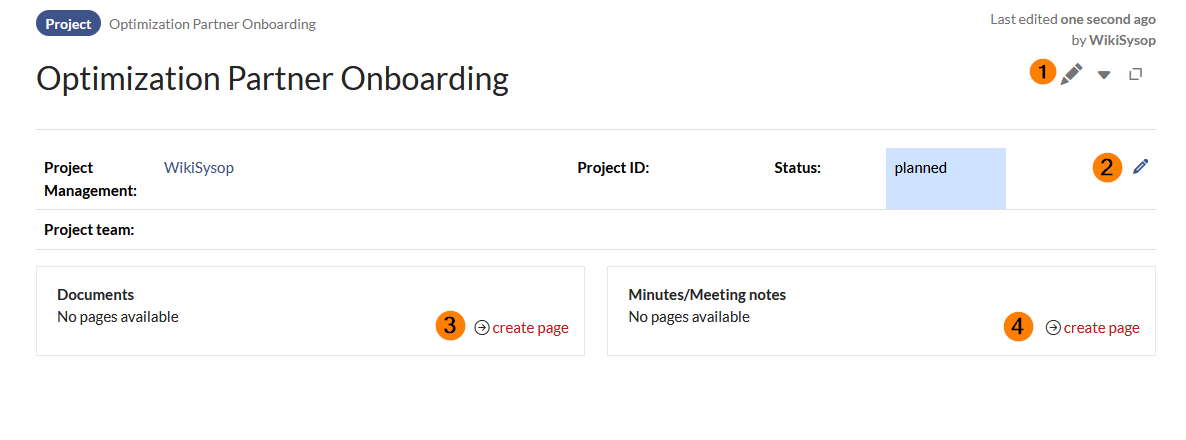
Task: Open the WikiSysop author link under Last edited
Action: tap(1122, 40)
